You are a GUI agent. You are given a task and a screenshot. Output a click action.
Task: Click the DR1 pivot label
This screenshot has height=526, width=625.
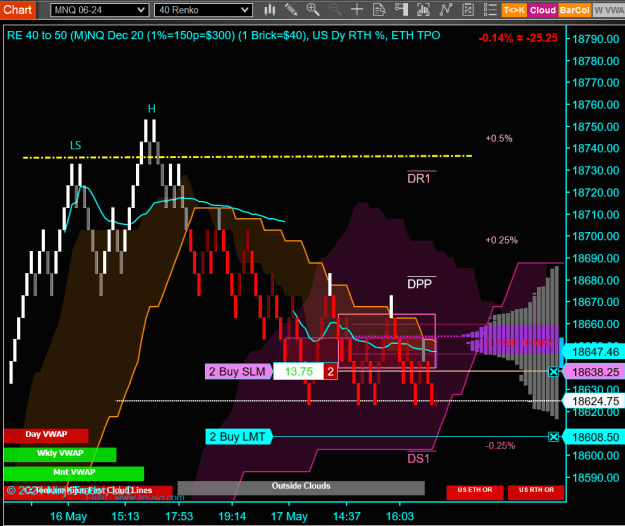(x=419, y=178)
